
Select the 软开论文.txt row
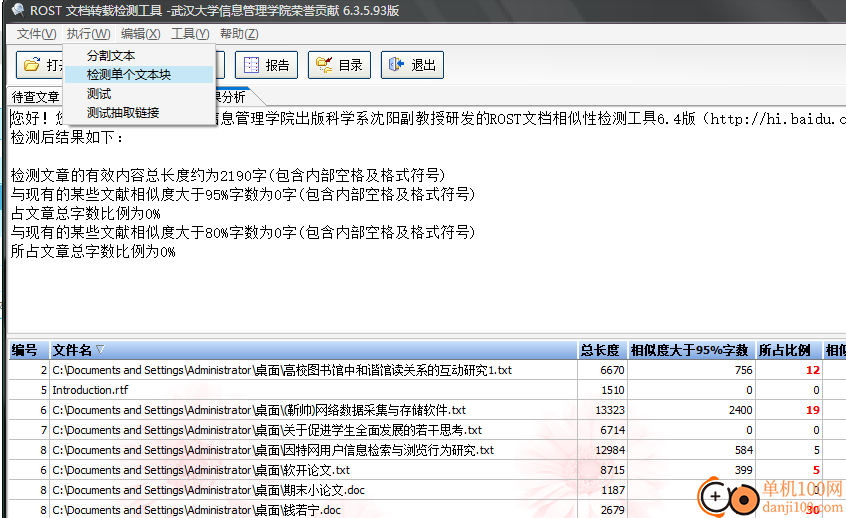coord(426,470)
